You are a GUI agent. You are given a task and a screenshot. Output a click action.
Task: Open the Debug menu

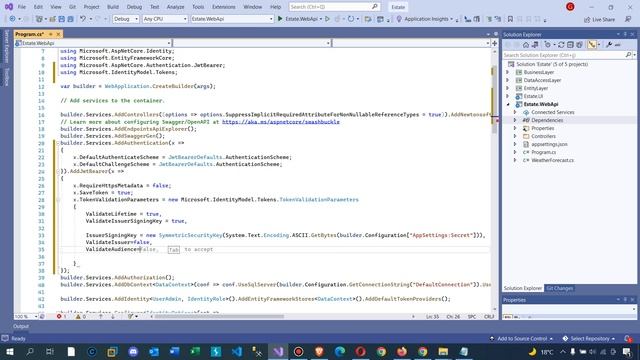134,7
